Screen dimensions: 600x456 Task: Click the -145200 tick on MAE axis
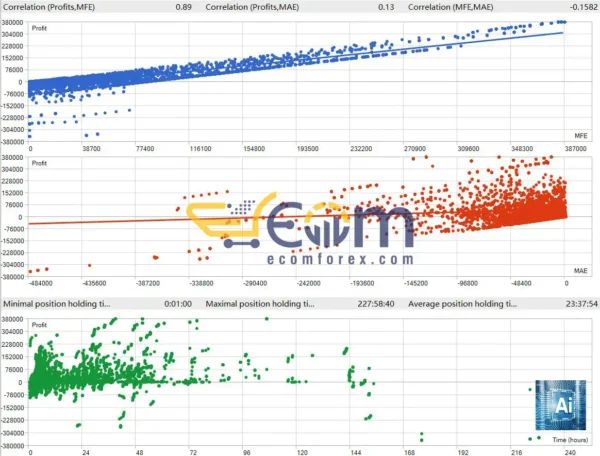[x=416, y=283]
